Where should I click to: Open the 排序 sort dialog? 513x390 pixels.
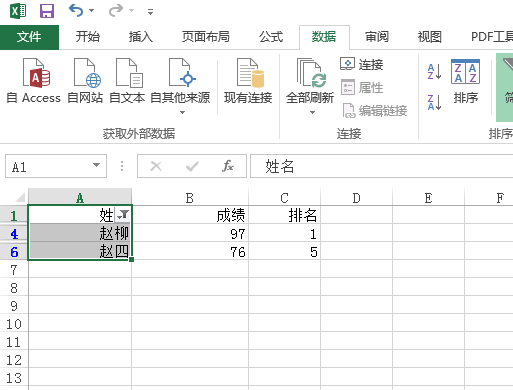(x=466, y=81)
